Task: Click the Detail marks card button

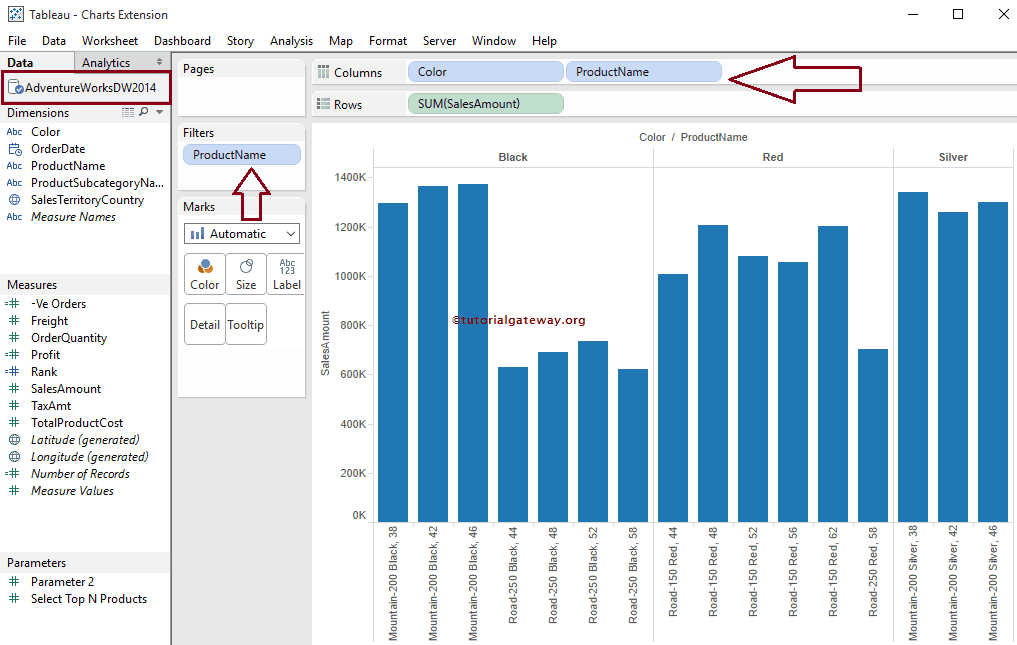Action: coord(205,325)
